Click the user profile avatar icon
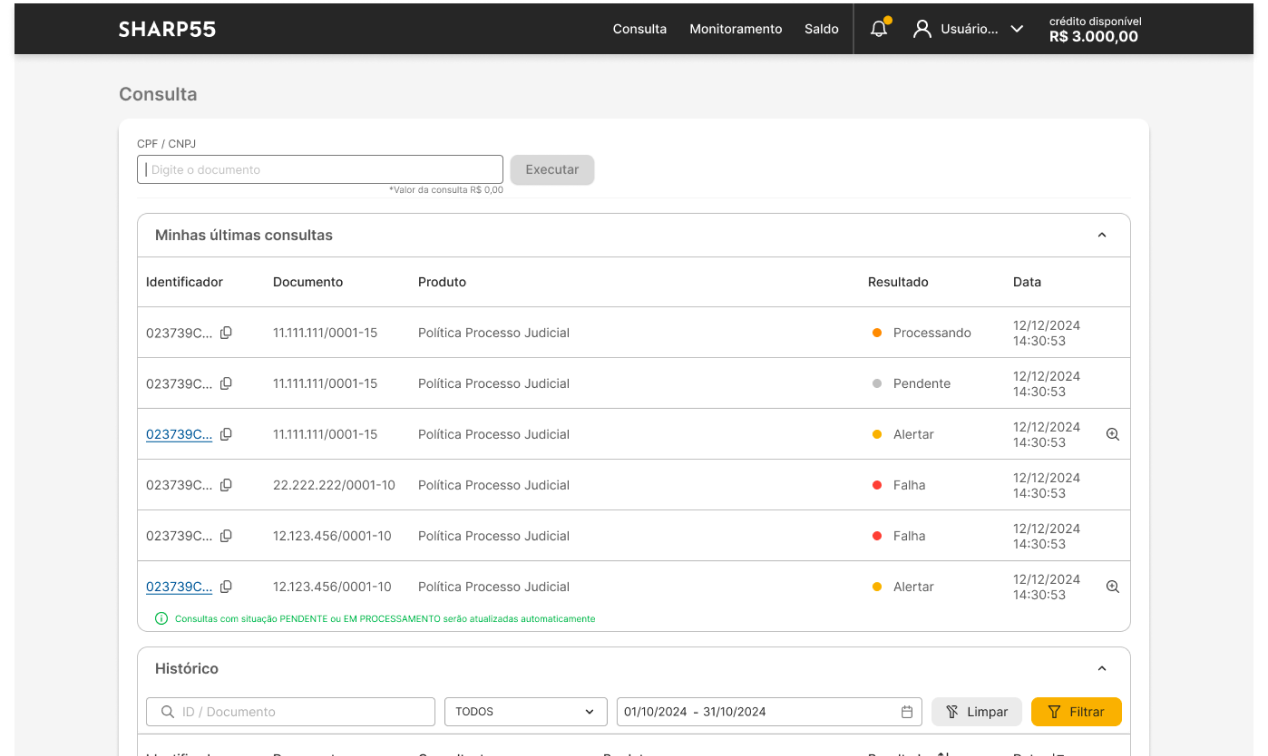Image resolution: width=1268 pixels, height=756 pixels. (x=922, y=29)
